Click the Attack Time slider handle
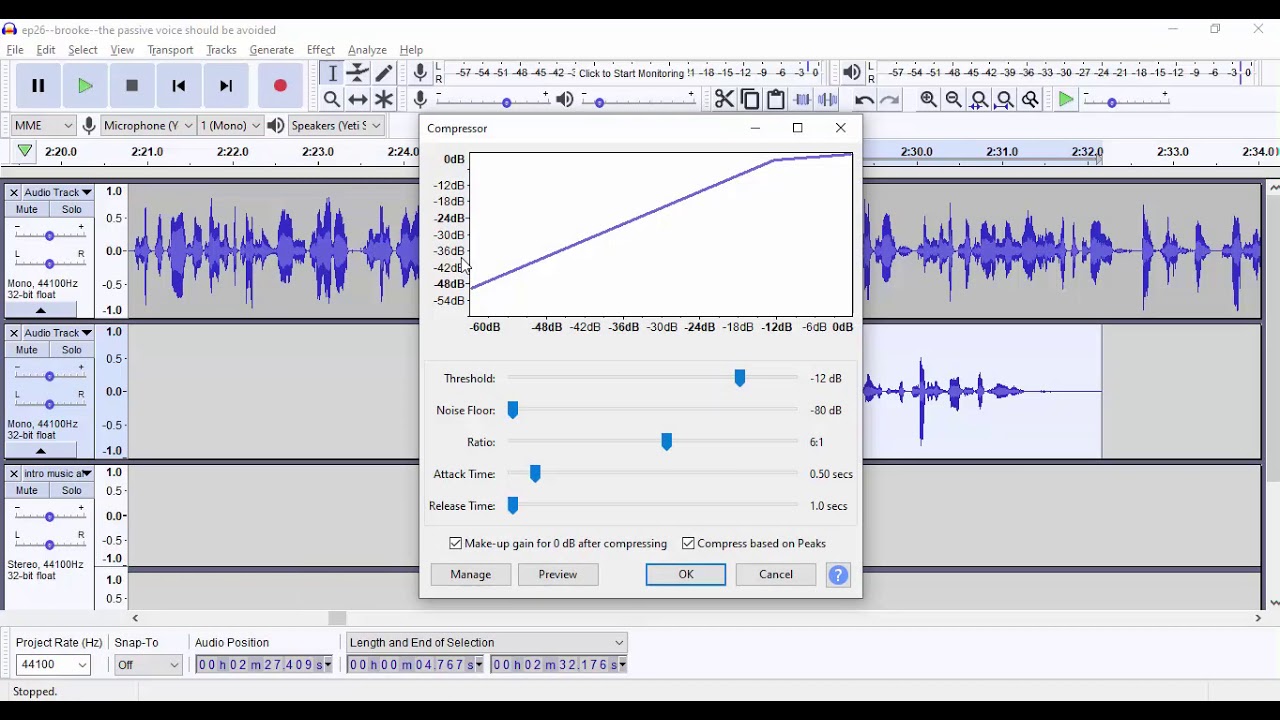Viewport: 1280px width, 720px height. pyautogui.click(x=535, y=474)
